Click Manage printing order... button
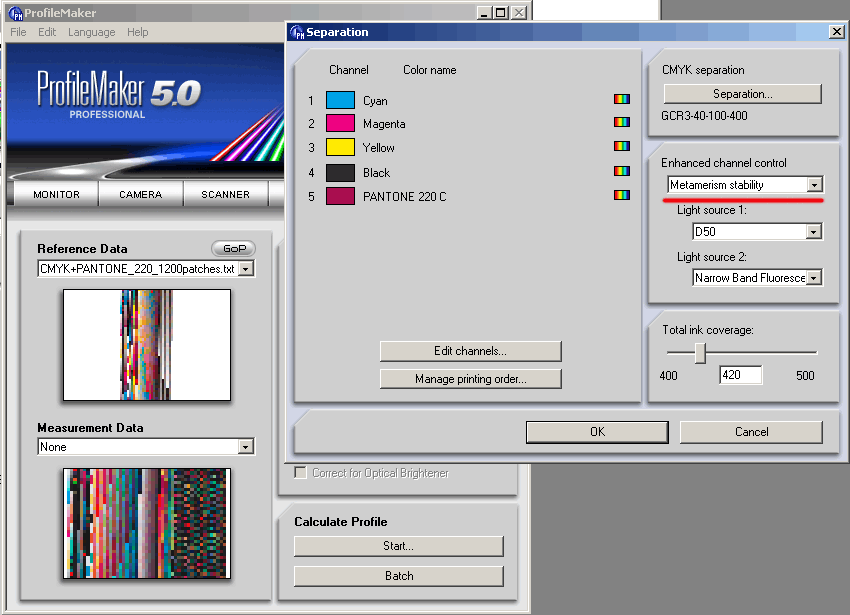Viewport: 850px width, 615px height. pyautogui.click(x=471, y=379)
